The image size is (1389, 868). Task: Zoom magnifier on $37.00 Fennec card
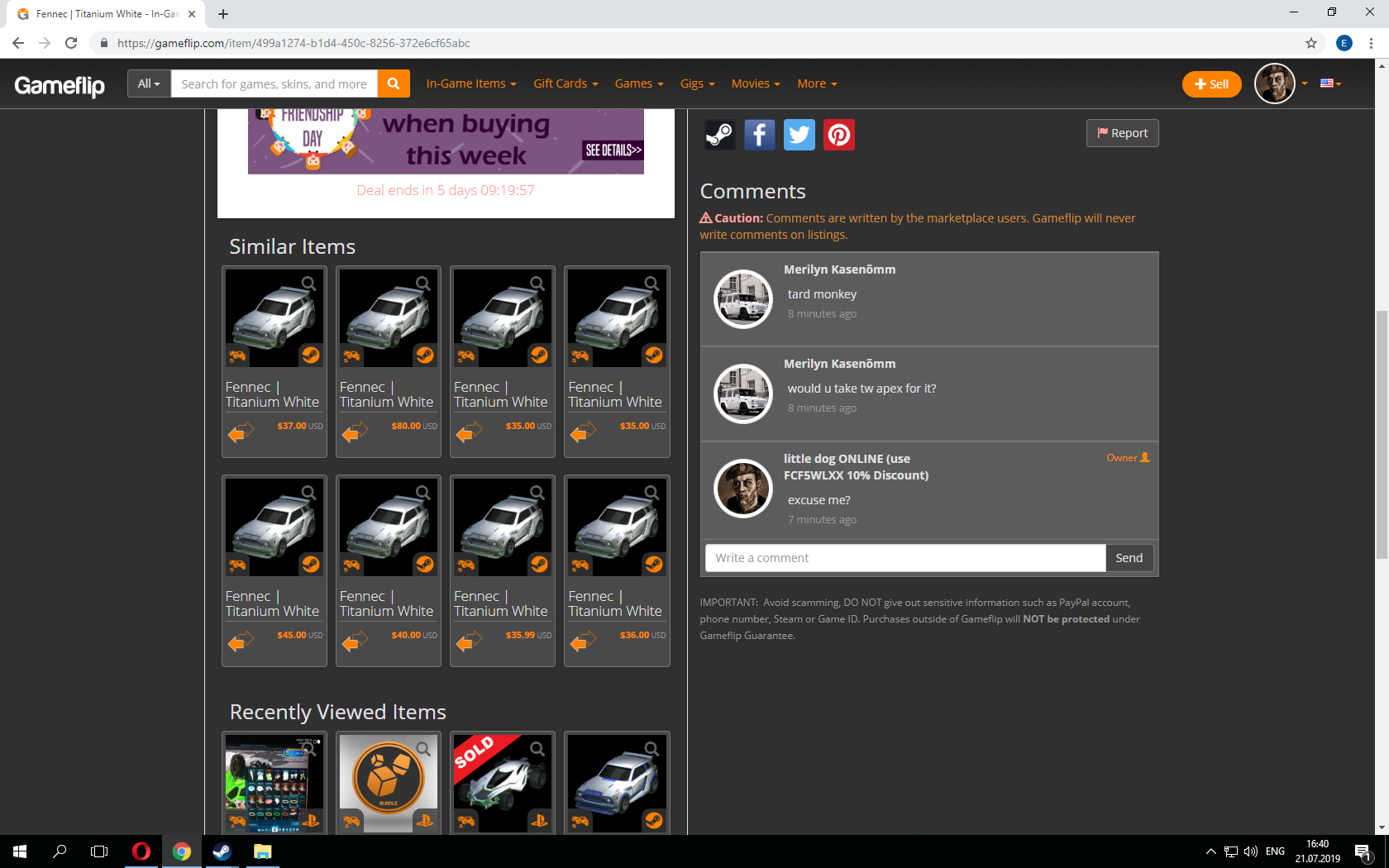309,284
